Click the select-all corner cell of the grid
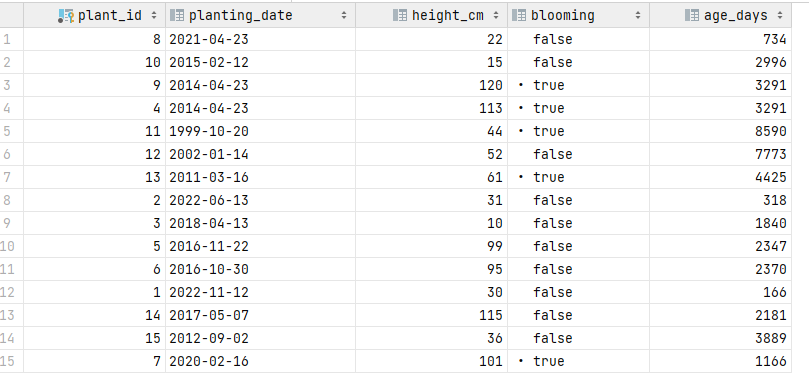 (11, 15)
